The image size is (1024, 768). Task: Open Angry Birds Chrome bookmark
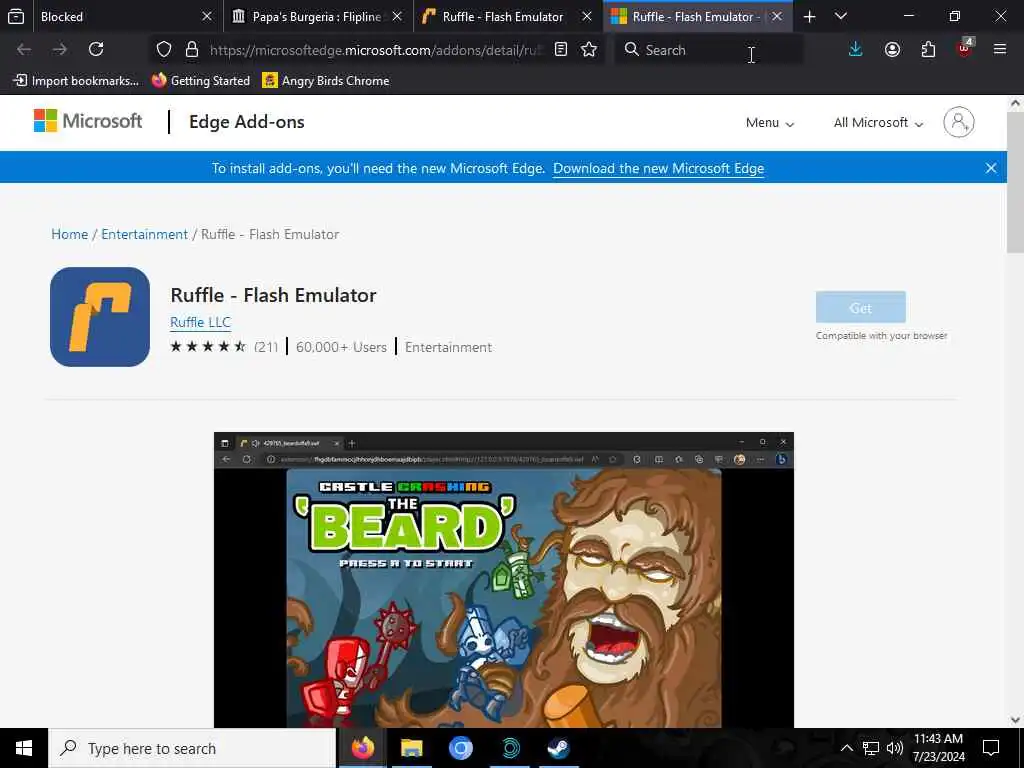(325, 80)
